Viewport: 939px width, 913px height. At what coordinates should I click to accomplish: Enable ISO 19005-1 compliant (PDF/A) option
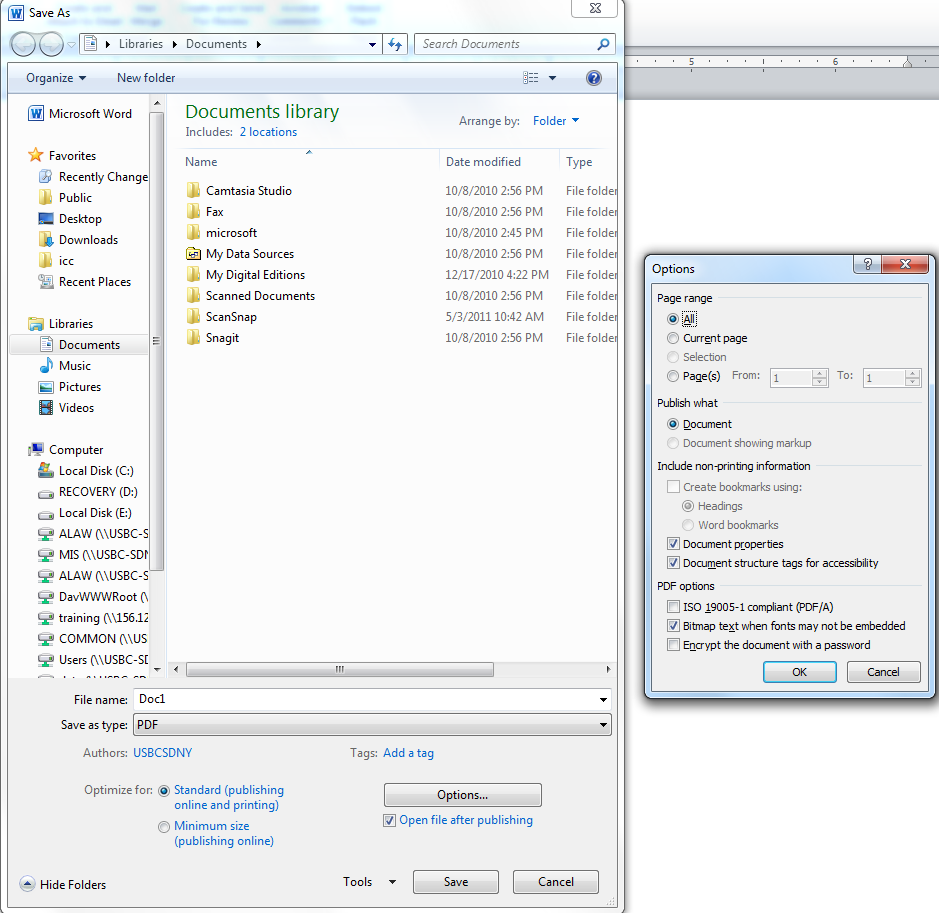click(x=673, y=607)
